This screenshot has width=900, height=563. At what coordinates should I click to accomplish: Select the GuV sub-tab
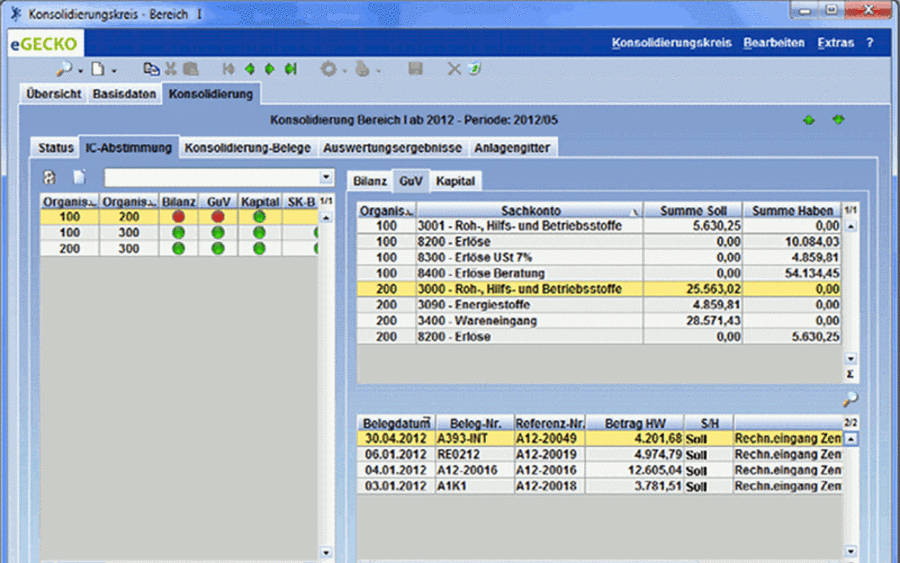[x=411, y=181]
